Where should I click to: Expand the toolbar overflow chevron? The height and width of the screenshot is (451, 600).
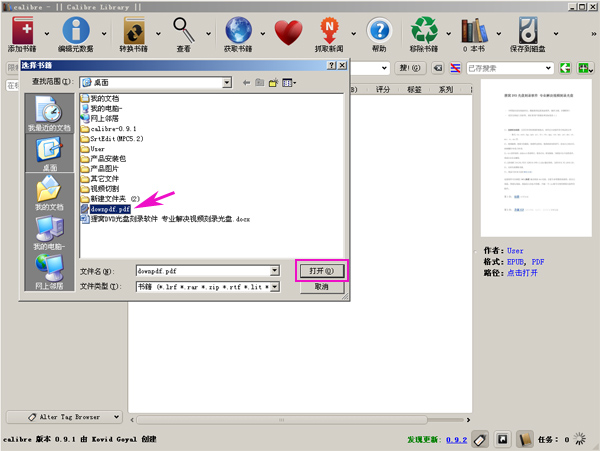tap(593, 34)
